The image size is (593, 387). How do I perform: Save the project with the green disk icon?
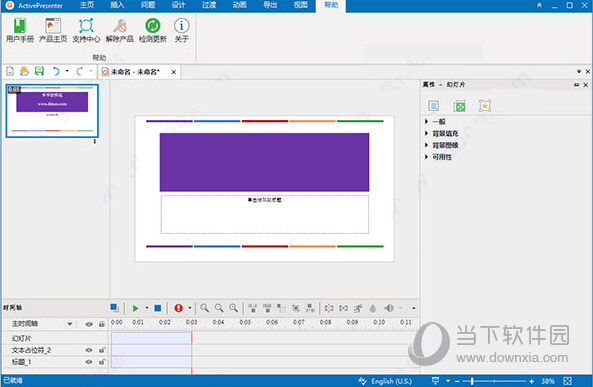click(39, 71)
